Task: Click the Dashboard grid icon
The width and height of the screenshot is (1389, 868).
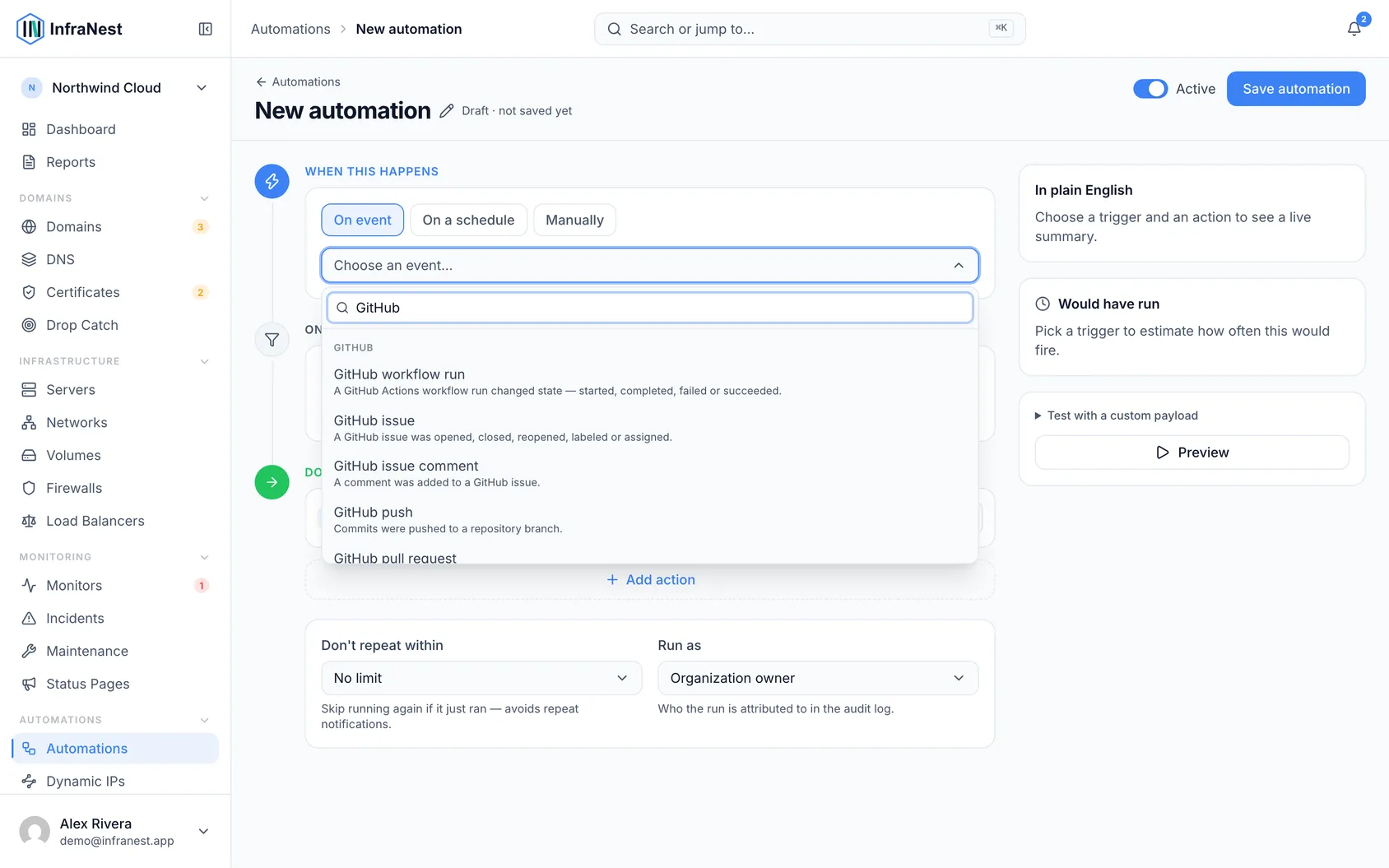Action: point(29,129)
